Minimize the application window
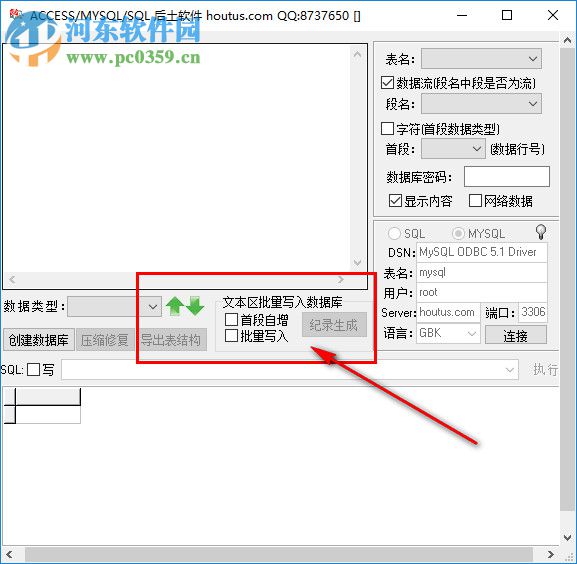Screen dimensions: 577x564 pos(462,15)
